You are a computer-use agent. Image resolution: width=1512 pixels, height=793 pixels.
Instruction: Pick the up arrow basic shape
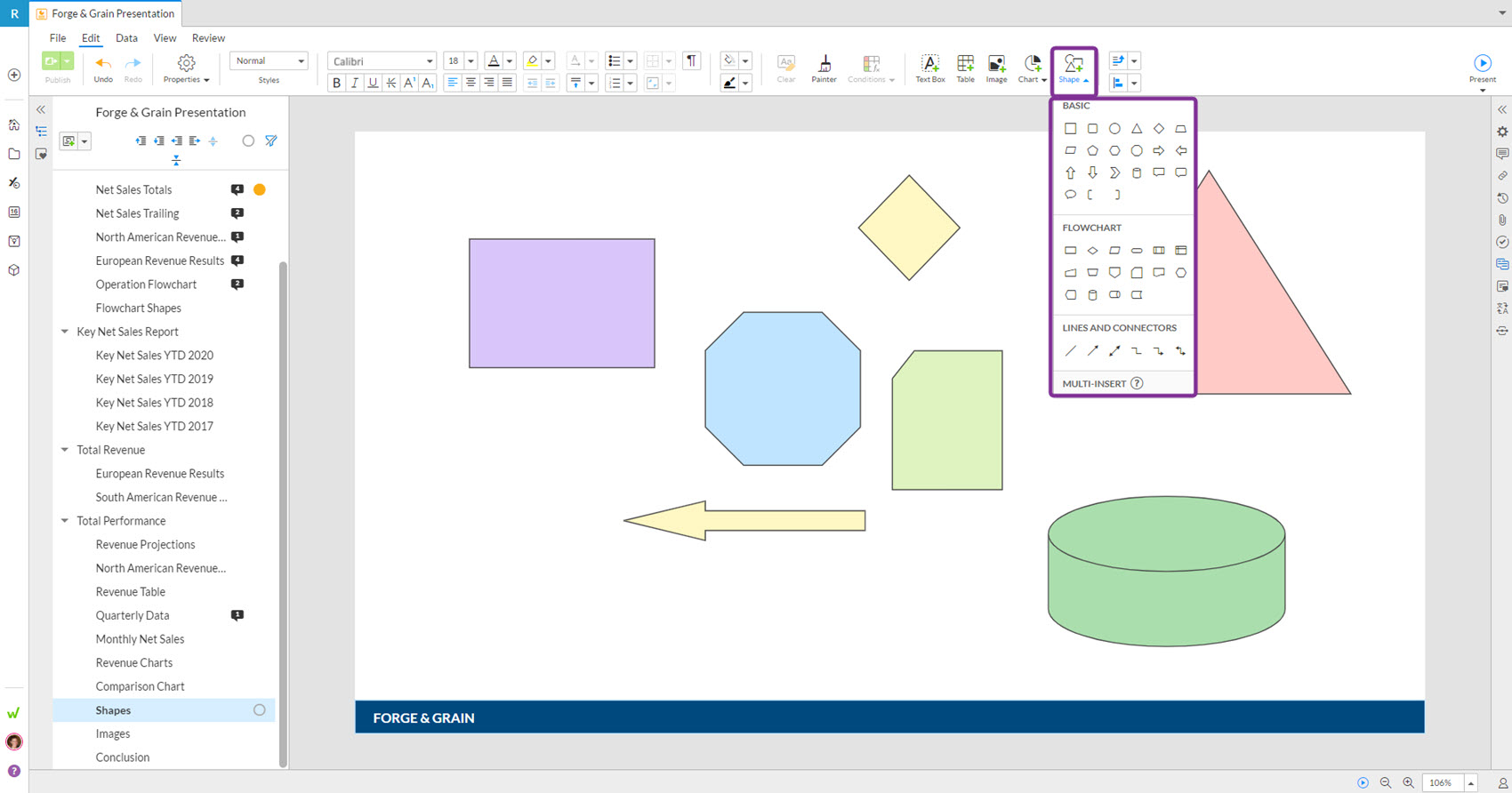(x=1071, y=172)
